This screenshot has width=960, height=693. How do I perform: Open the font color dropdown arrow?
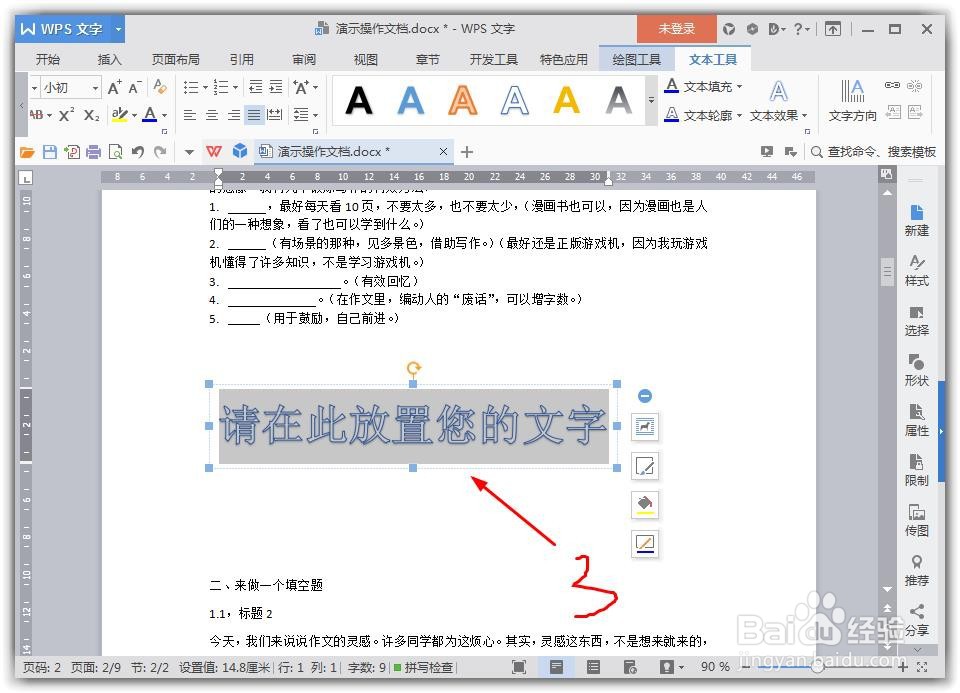click(163, 116)
